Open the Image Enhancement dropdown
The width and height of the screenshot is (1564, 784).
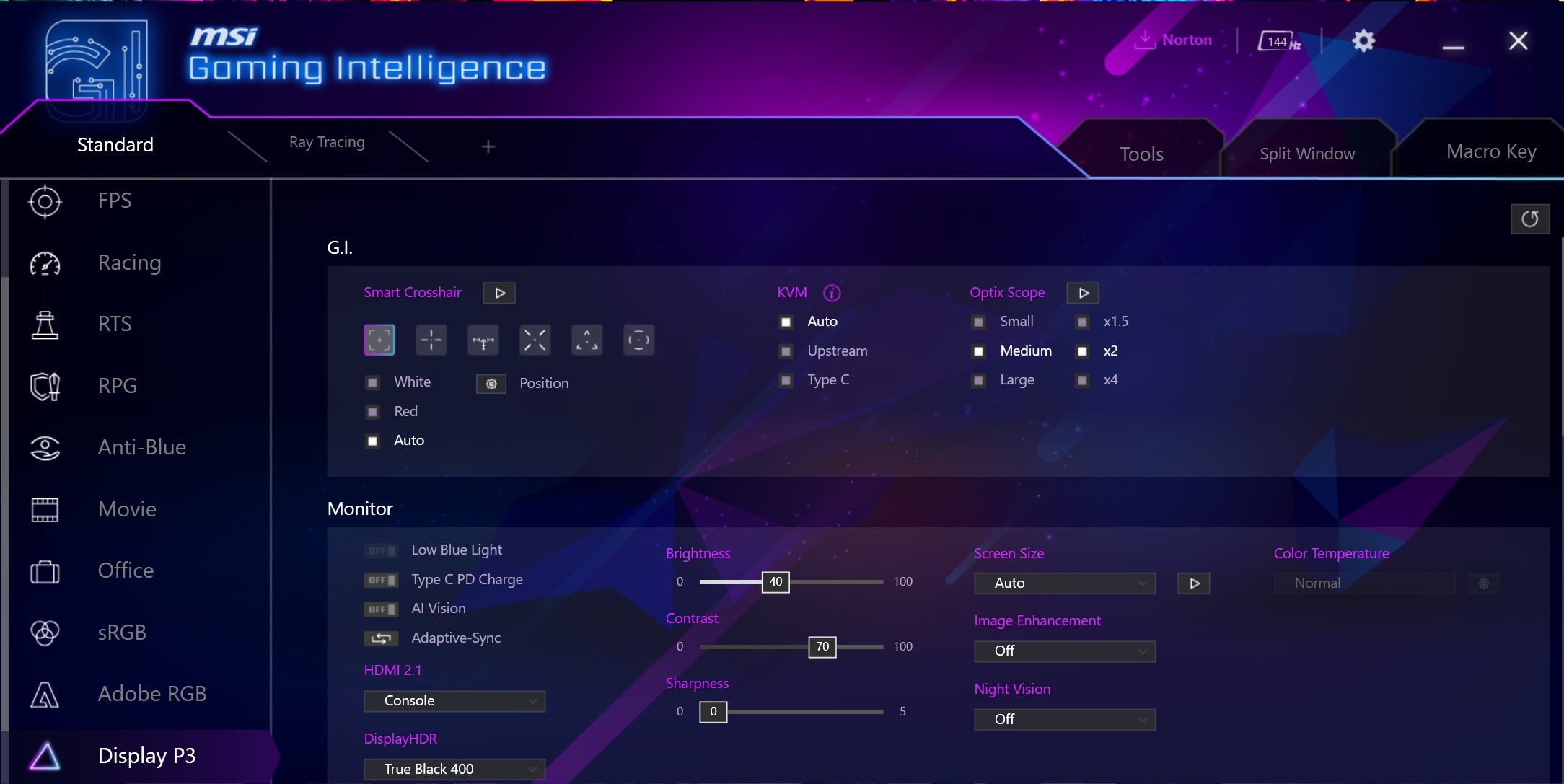1065,651
